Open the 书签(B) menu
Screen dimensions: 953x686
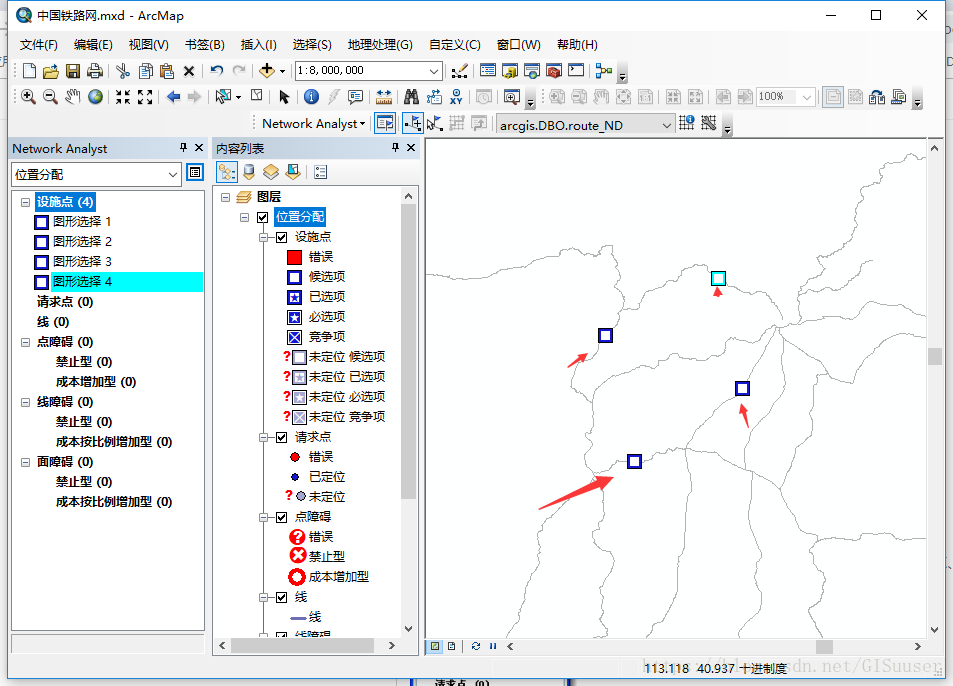[x=204, y=45]
